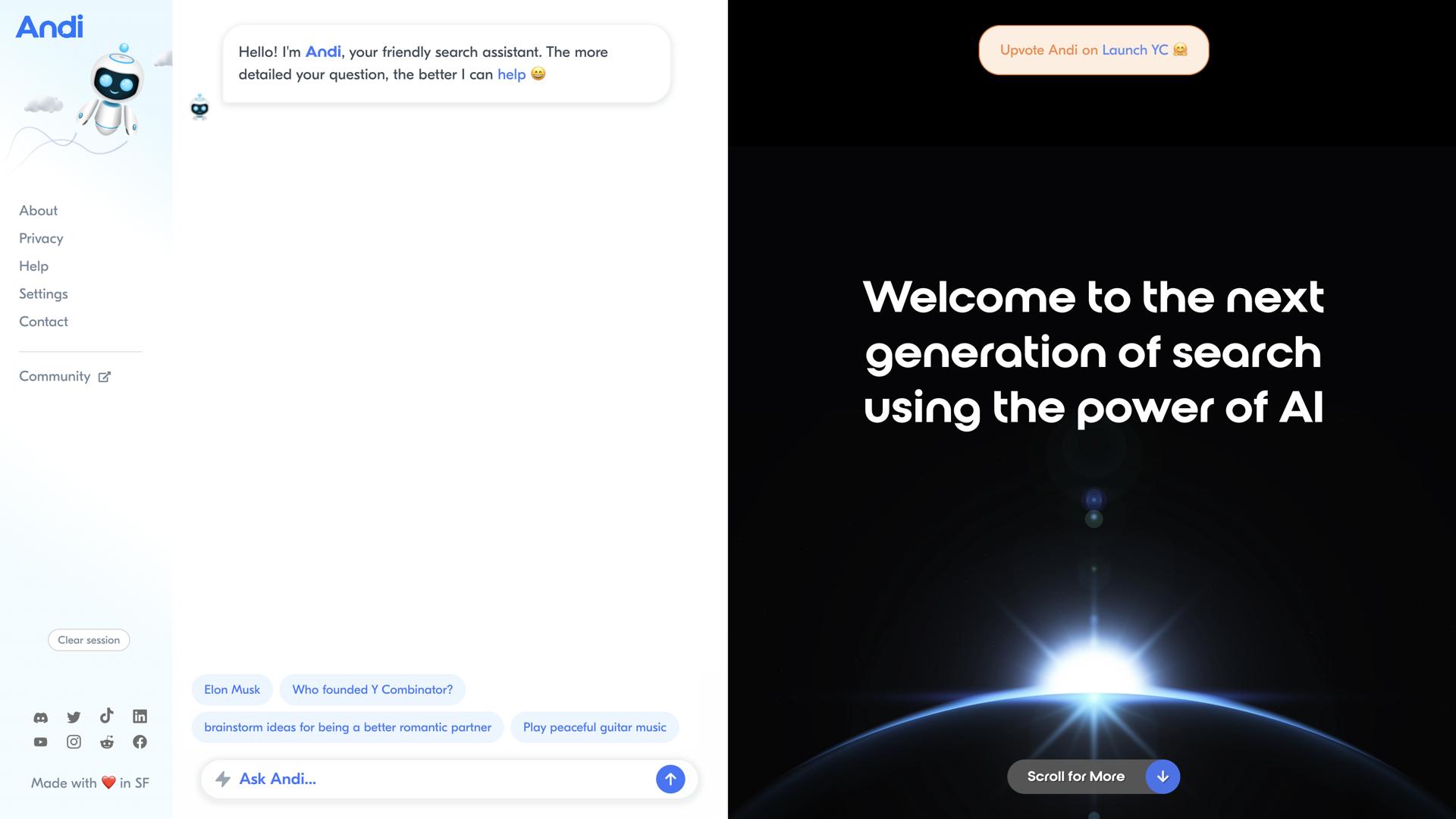The width and height of the screenshot is (1456, 819).
Task: Select the 'Who founded Y Combinator?' suggestion
Action: pos(372,690)
